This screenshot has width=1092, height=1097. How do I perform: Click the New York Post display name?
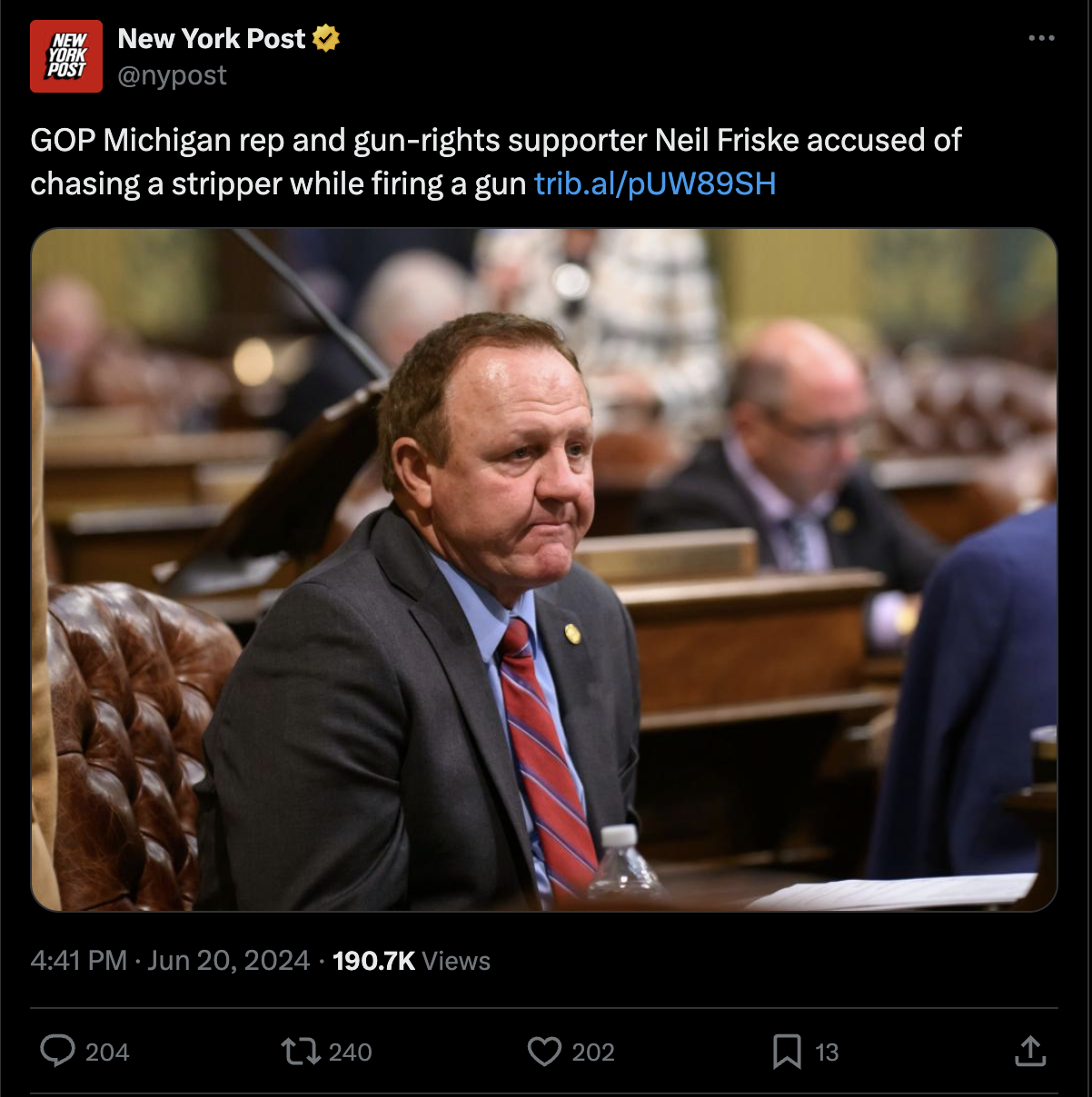click(212, 39)
